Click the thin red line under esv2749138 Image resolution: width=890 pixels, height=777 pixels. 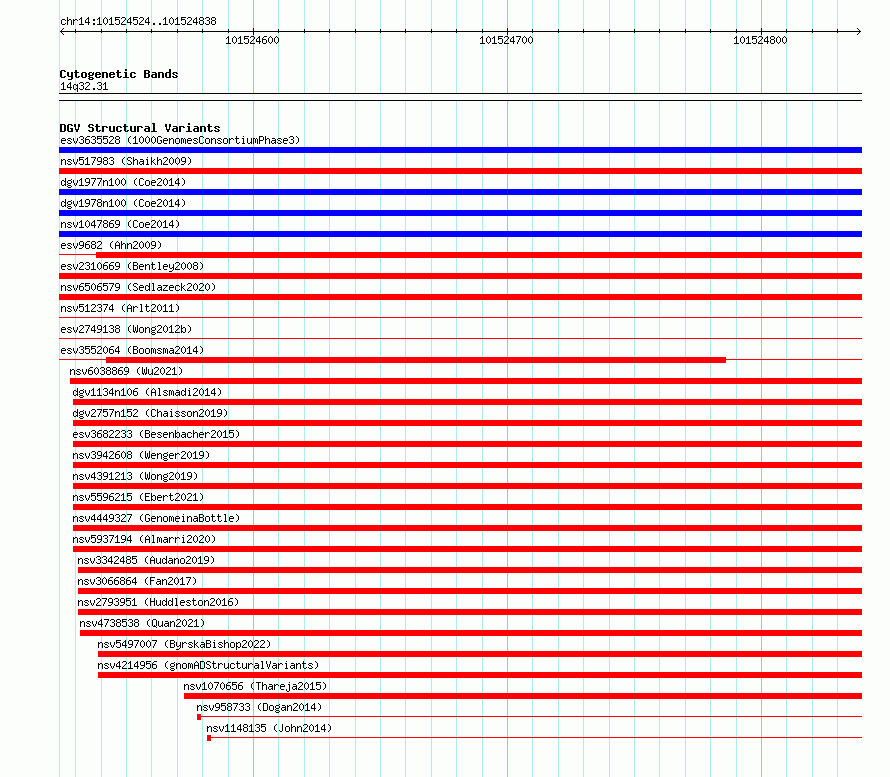click(460, 339)
